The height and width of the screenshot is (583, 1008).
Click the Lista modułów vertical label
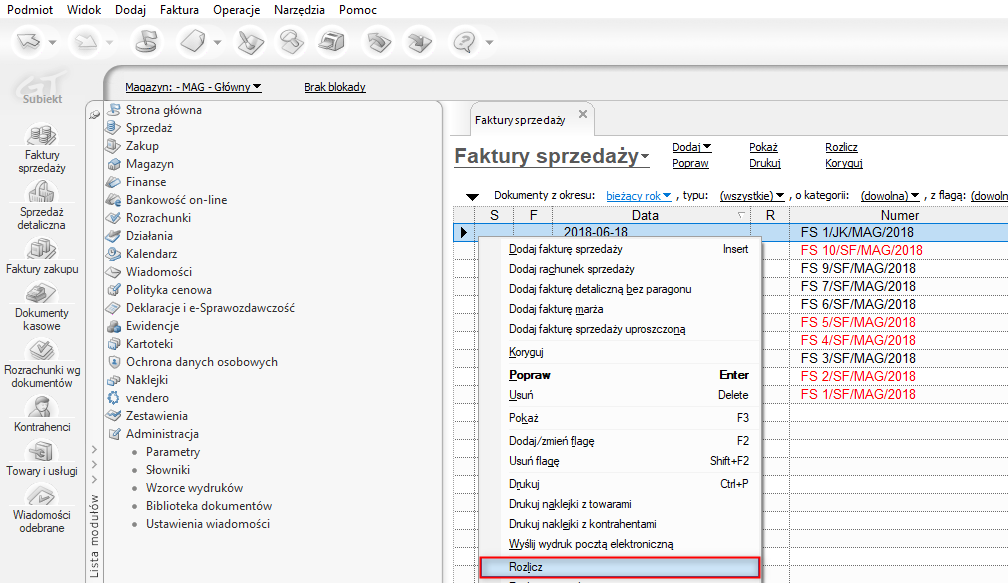(x=94, y=535)
